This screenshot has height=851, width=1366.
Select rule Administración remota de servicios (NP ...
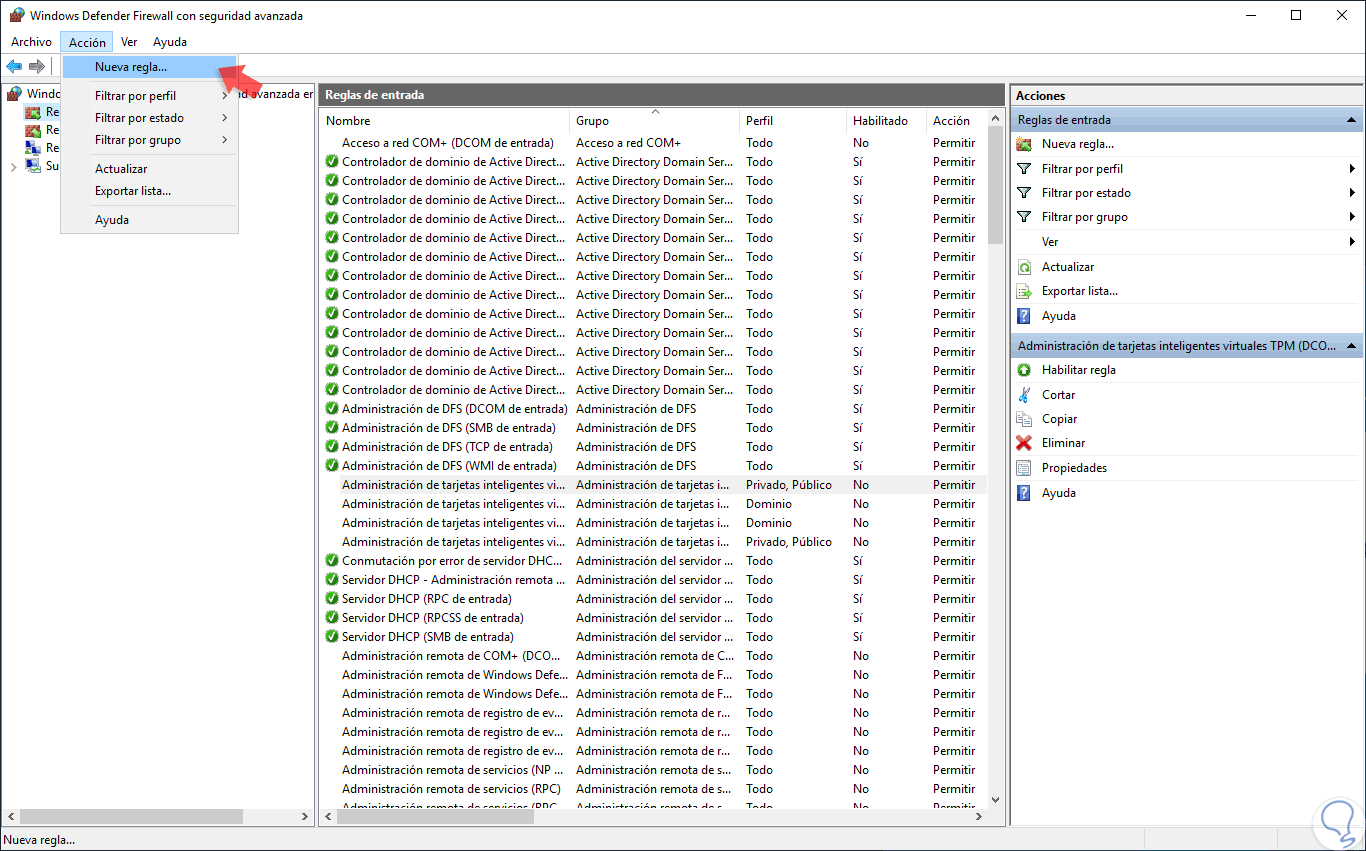pyautogui.click(x=452, y=770)
